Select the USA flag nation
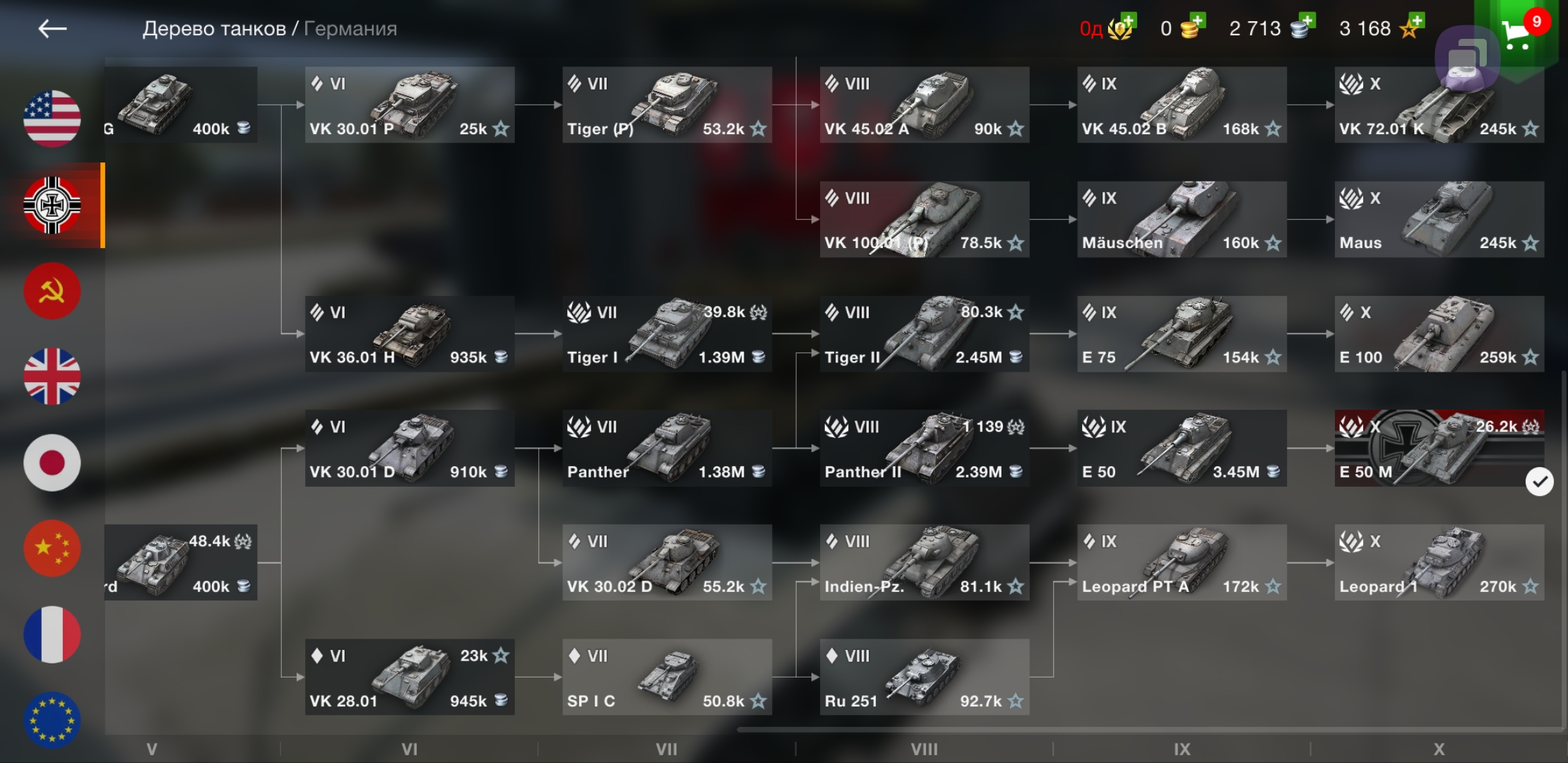Image resolution: width=1568 pixels, height=763 pixels. (x=52, y=119)
